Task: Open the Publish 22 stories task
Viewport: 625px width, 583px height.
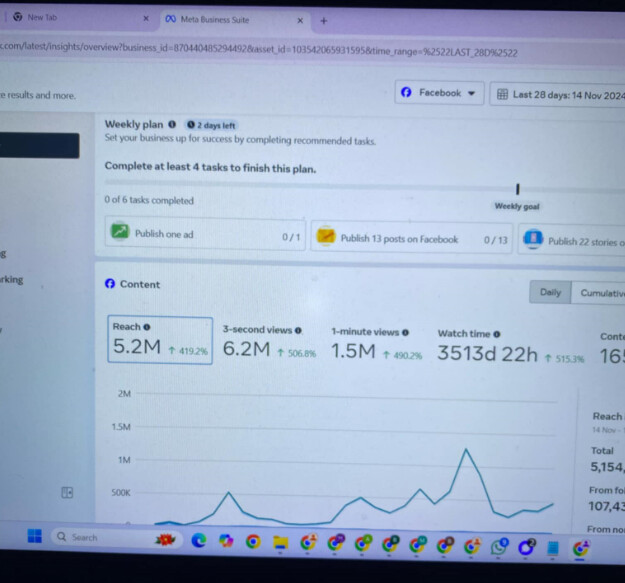Action: 572,240
